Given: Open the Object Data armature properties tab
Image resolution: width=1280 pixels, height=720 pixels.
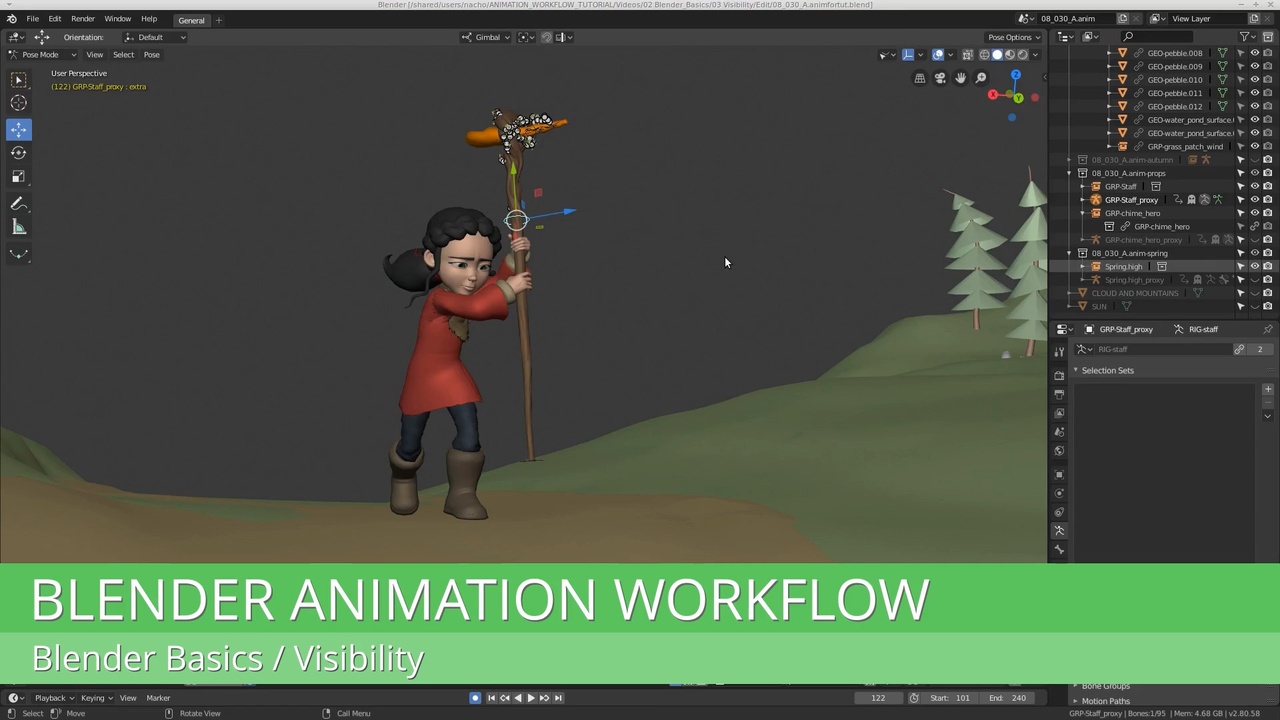Looking at the screenshot, I should coord(1059,531).
